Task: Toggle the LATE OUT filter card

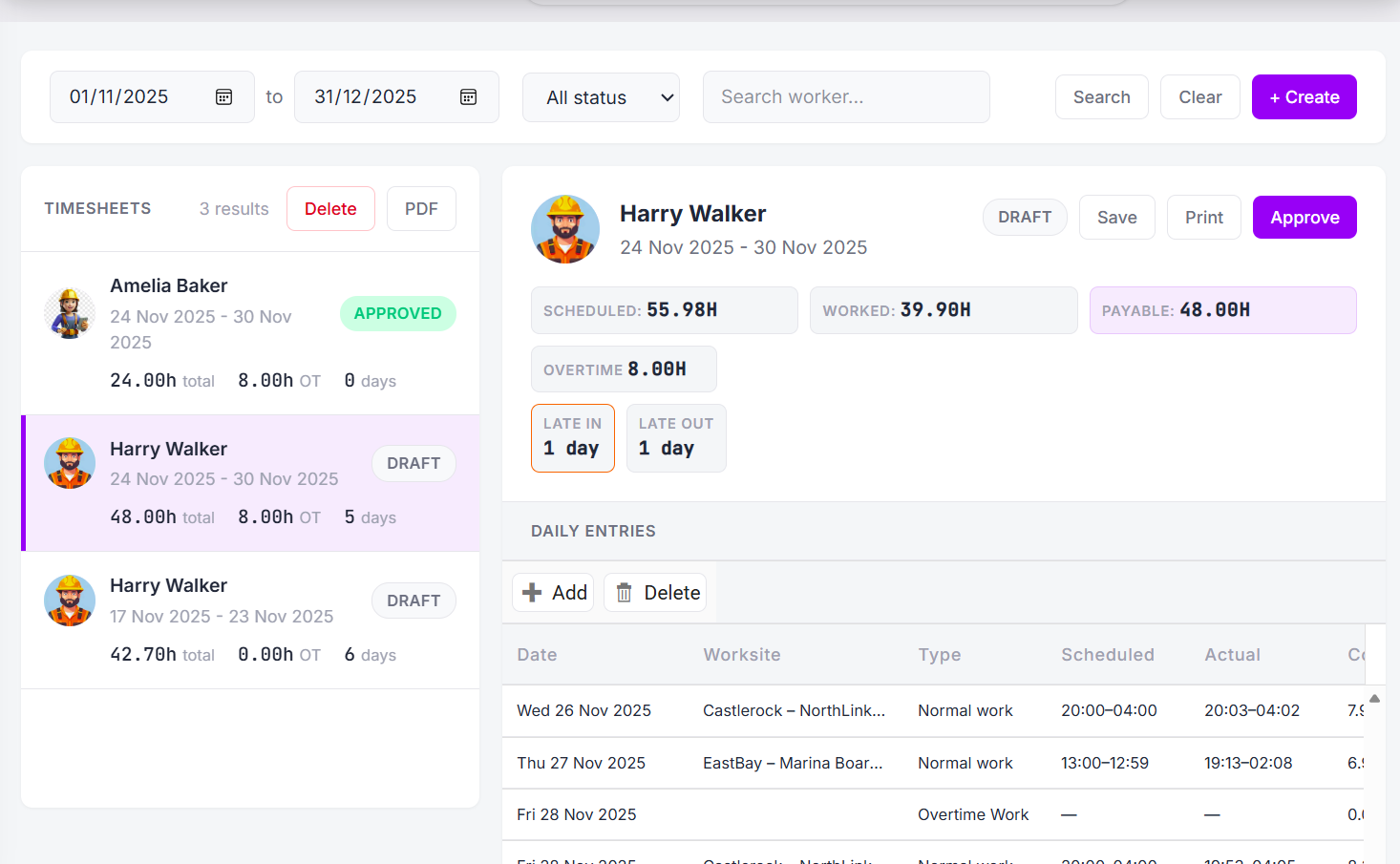Action: (x=676, y=437)
